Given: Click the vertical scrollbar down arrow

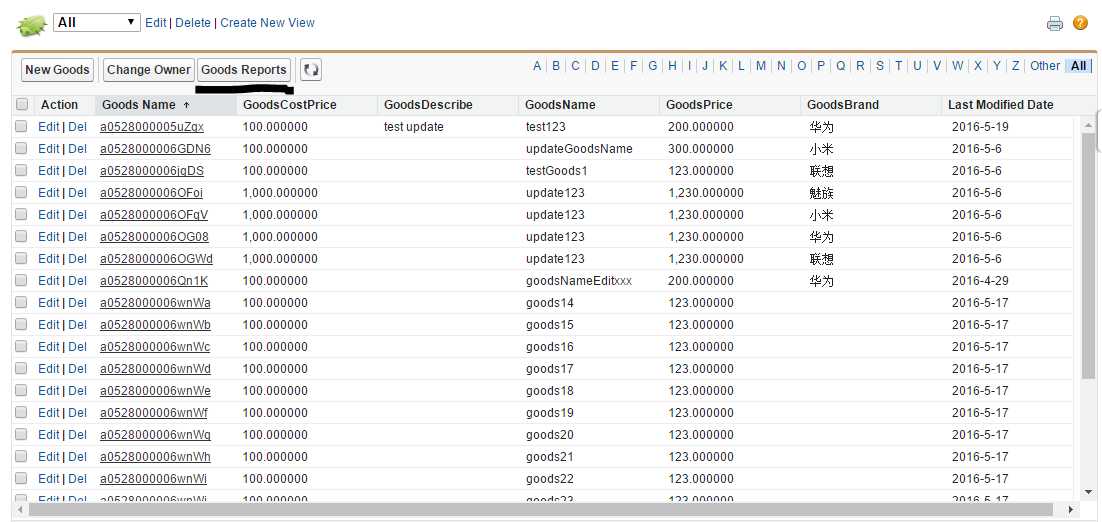Looking at the screenshot, I should click(x=1089, y=492).
